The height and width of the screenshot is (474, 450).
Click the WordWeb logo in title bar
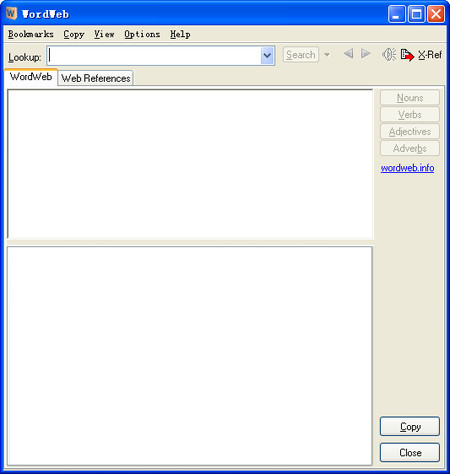pos(11,13)
